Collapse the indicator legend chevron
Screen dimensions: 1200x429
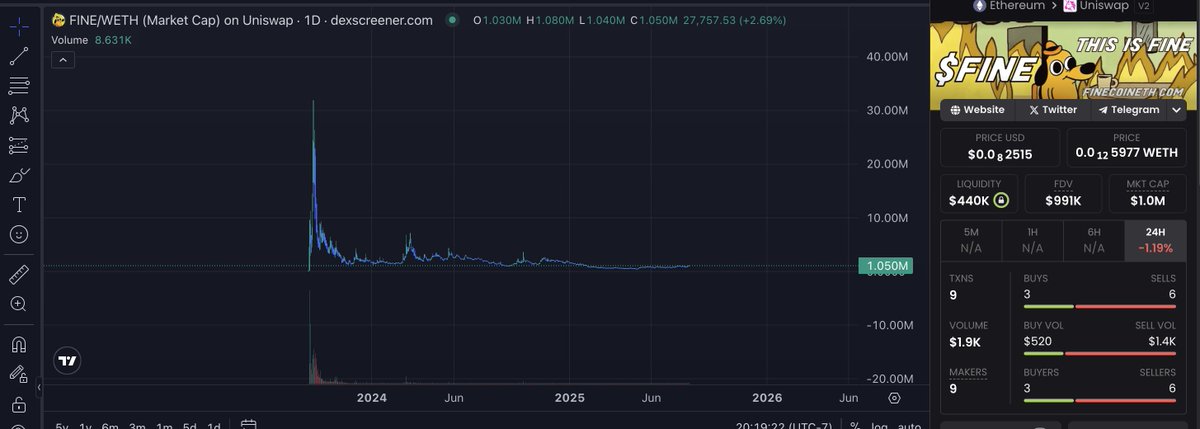coord(62,60)
